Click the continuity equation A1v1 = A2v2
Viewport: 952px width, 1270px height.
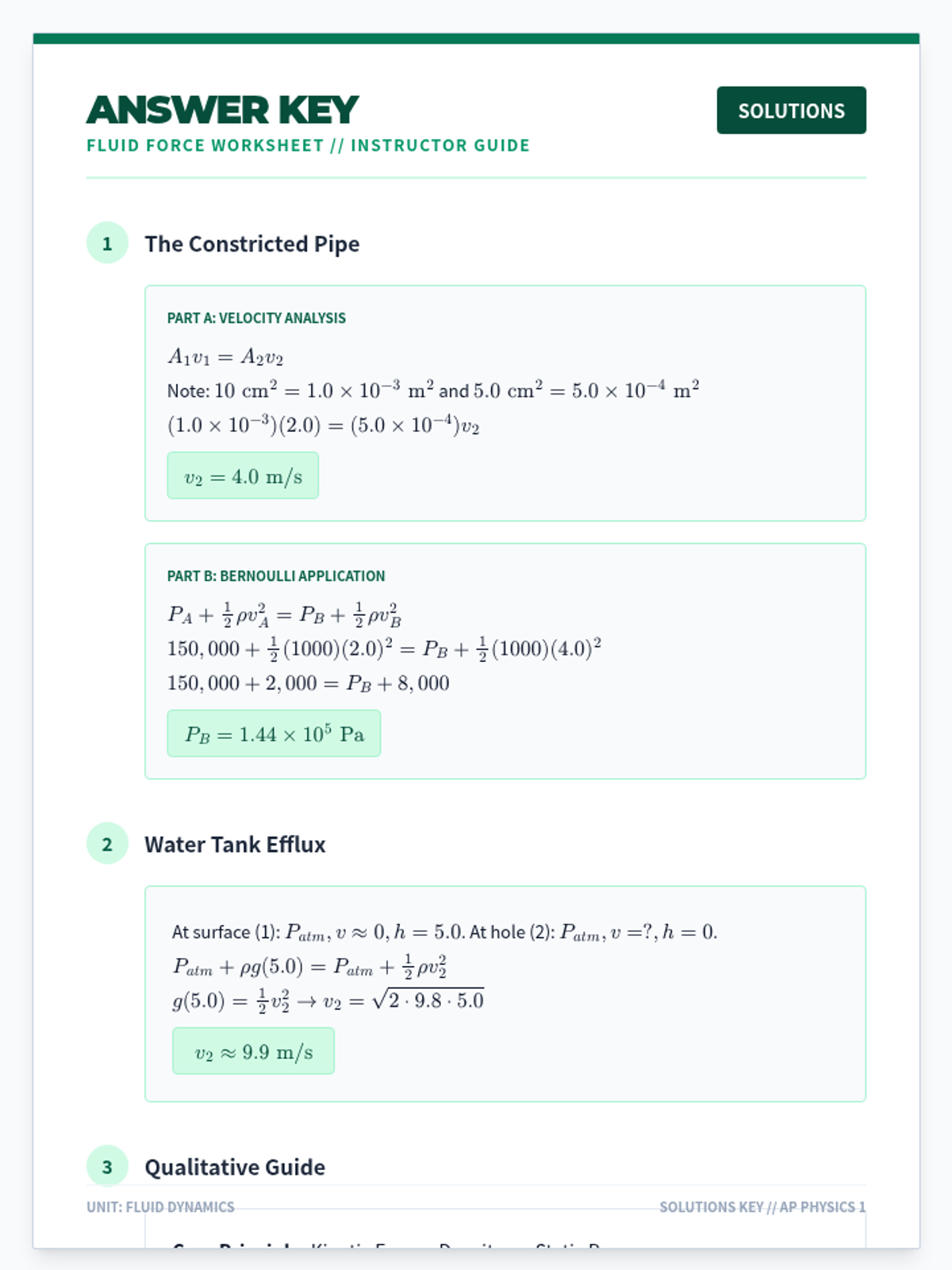(x=225, y=357)
